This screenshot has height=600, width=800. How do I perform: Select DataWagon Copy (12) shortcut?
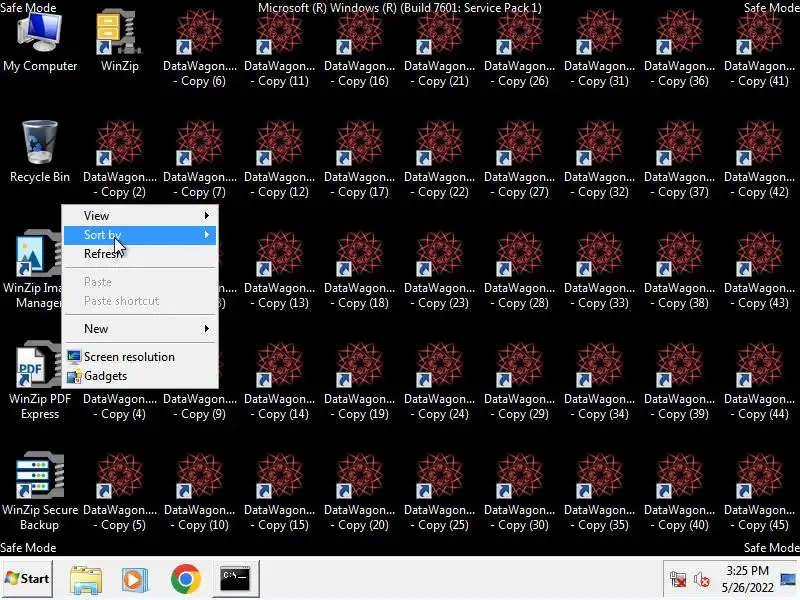(280, 160)
